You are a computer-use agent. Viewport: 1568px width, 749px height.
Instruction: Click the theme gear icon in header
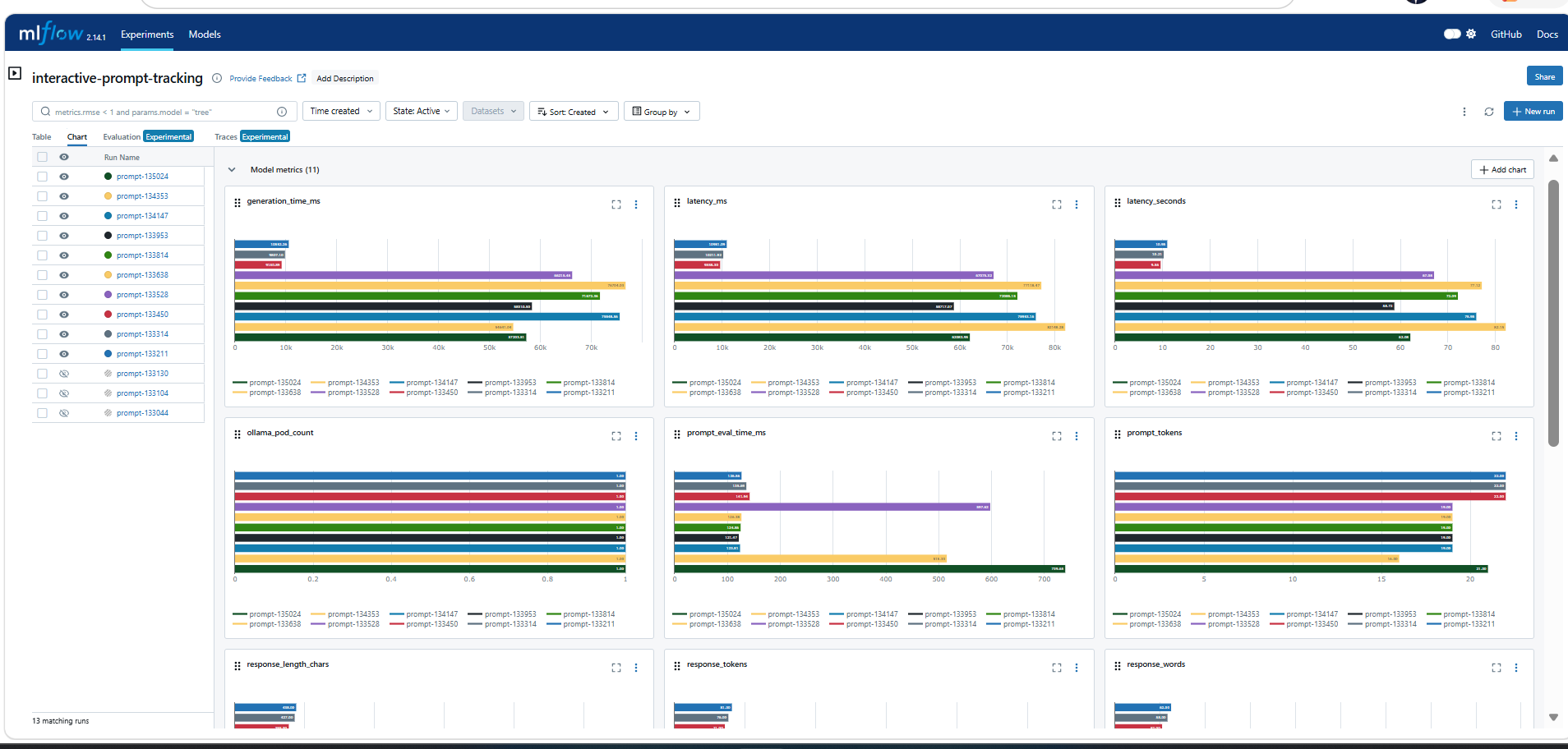coord(1471,34)
